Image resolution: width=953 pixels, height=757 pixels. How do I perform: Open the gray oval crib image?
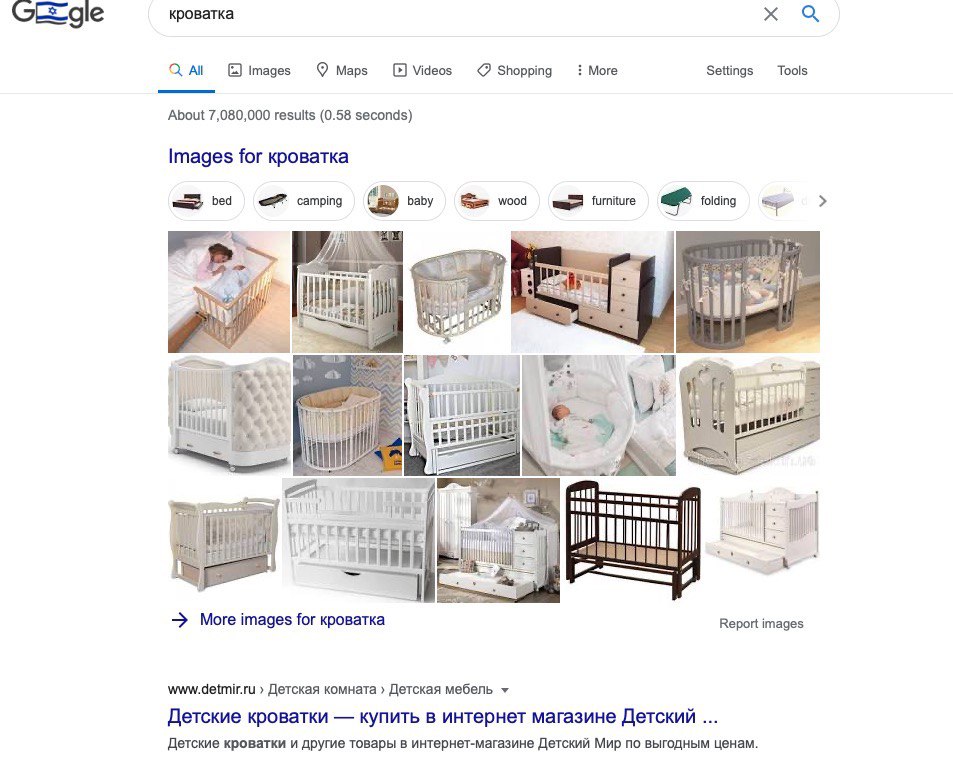tap(748, 292)
